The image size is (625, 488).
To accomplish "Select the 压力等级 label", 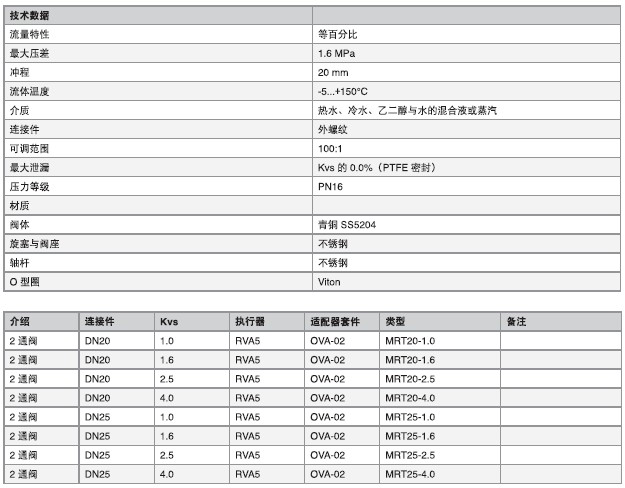I will (x=29, y=187).
